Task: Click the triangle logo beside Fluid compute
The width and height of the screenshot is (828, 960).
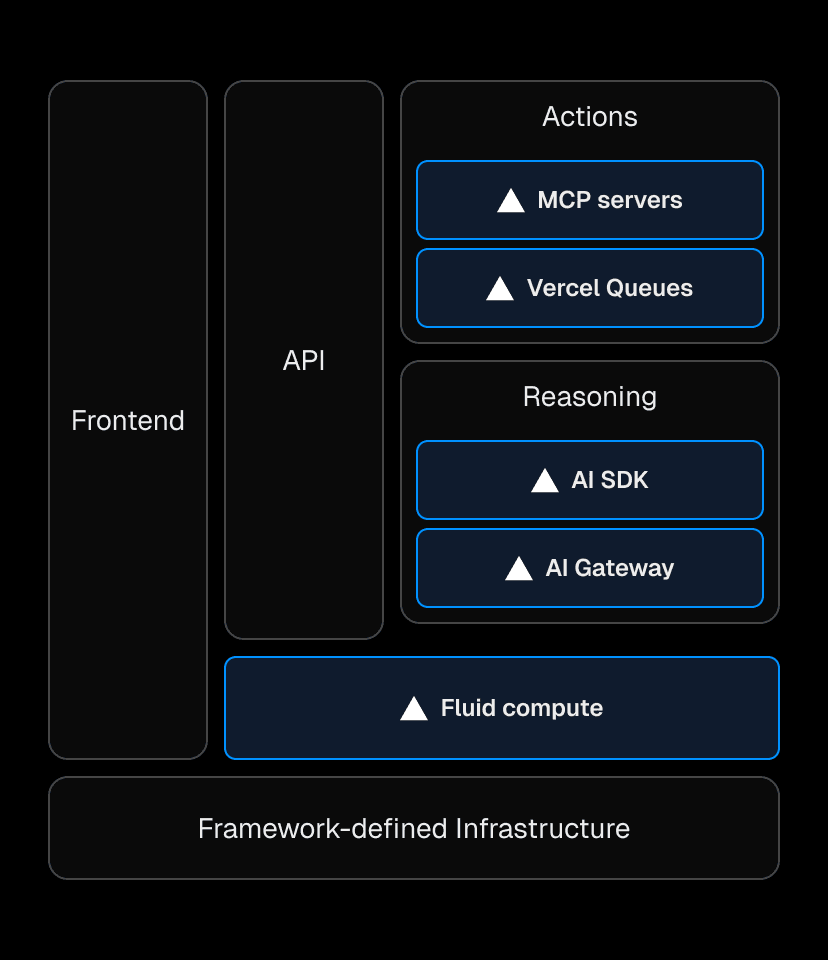Action: [x=414, y=709]
